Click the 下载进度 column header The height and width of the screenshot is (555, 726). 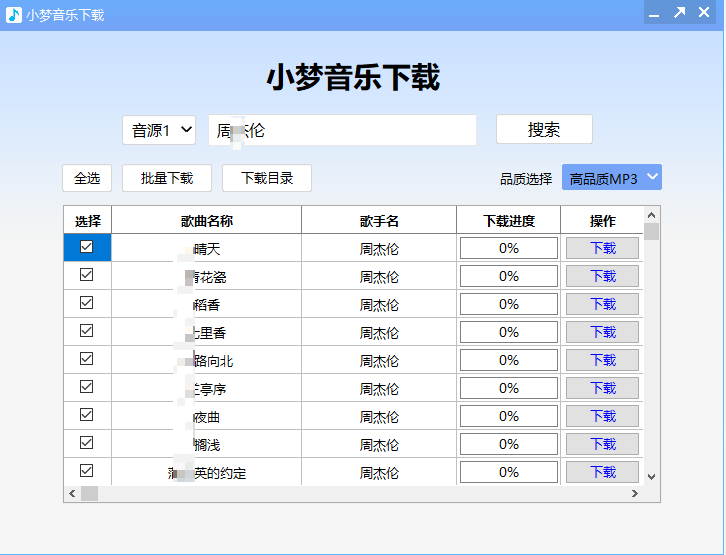[x=508, y=221]
